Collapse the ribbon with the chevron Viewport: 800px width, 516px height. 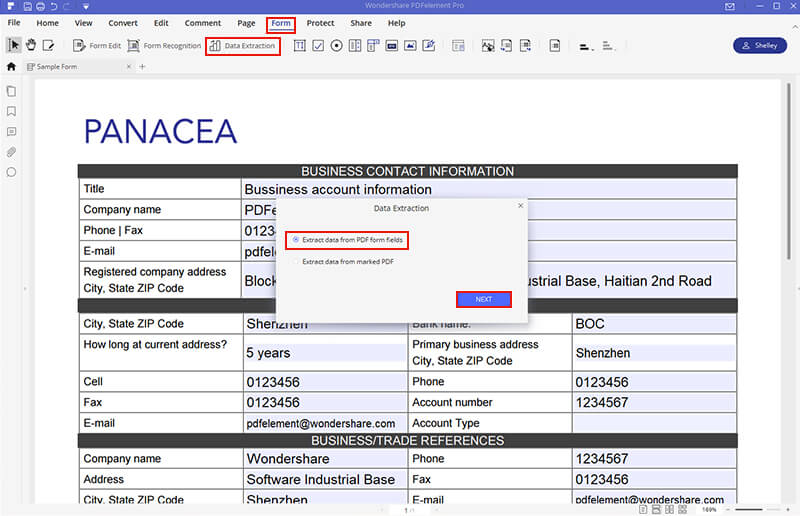[795, 26]
